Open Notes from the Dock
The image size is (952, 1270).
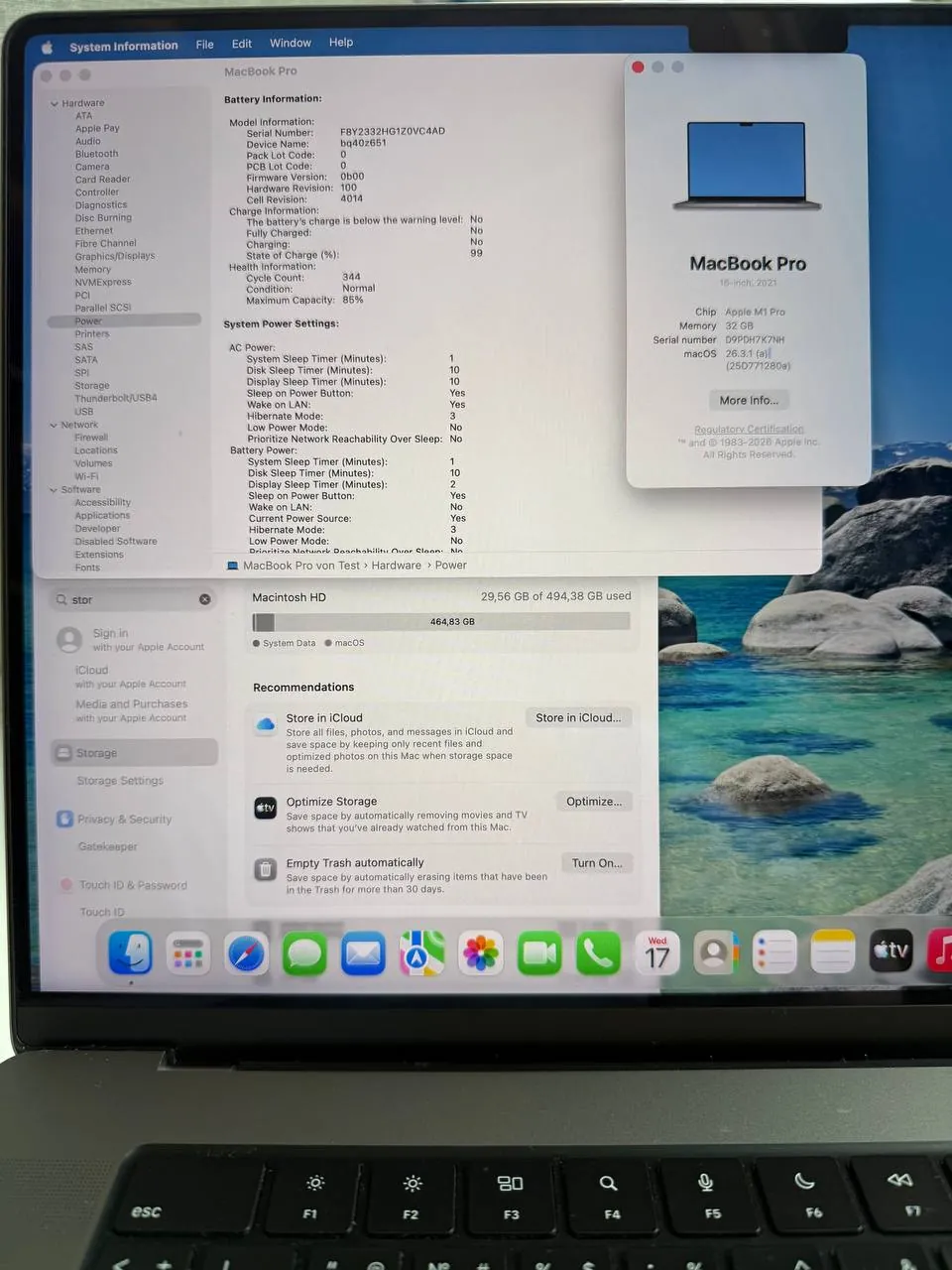pyautogui.click(x=832, y=952)
